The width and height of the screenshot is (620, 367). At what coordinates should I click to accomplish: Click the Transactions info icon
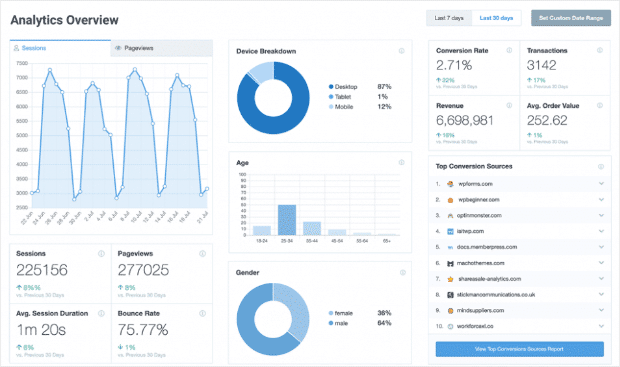tap(600, 50)
